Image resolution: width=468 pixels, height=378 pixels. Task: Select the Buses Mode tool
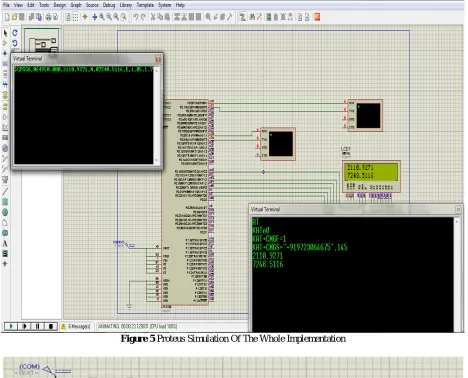click(x=5, y=84)
